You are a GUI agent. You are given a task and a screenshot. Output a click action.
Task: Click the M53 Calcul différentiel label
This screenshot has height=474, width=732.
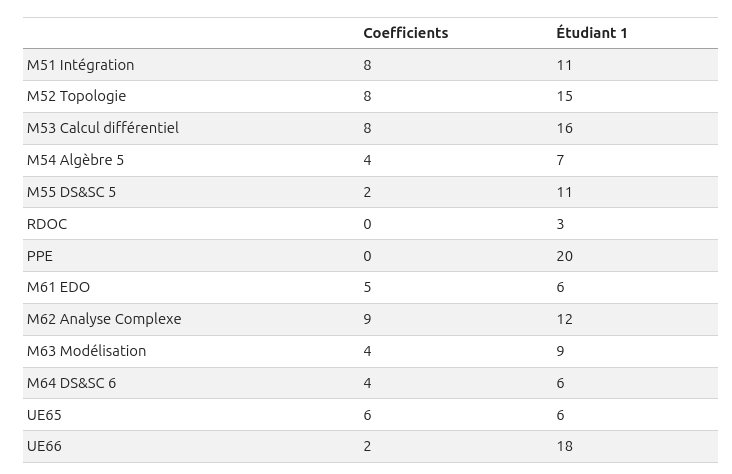[x=102, y=128]
